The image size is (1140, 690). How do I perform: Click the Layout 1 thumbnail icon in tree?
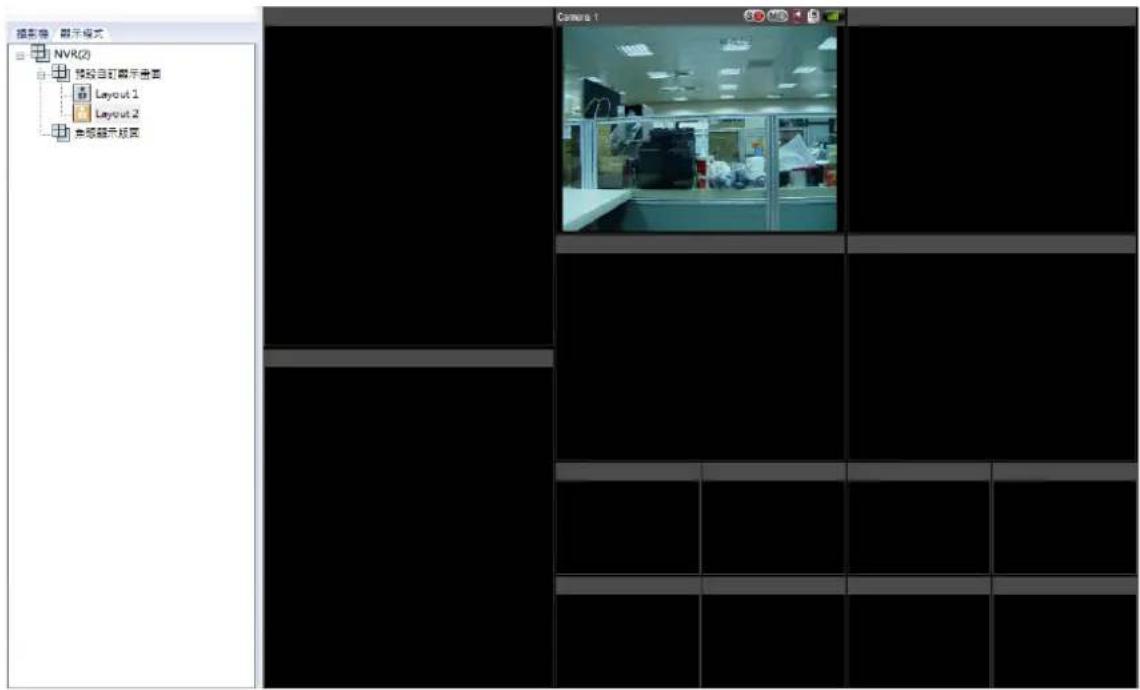tap(82, 94)
